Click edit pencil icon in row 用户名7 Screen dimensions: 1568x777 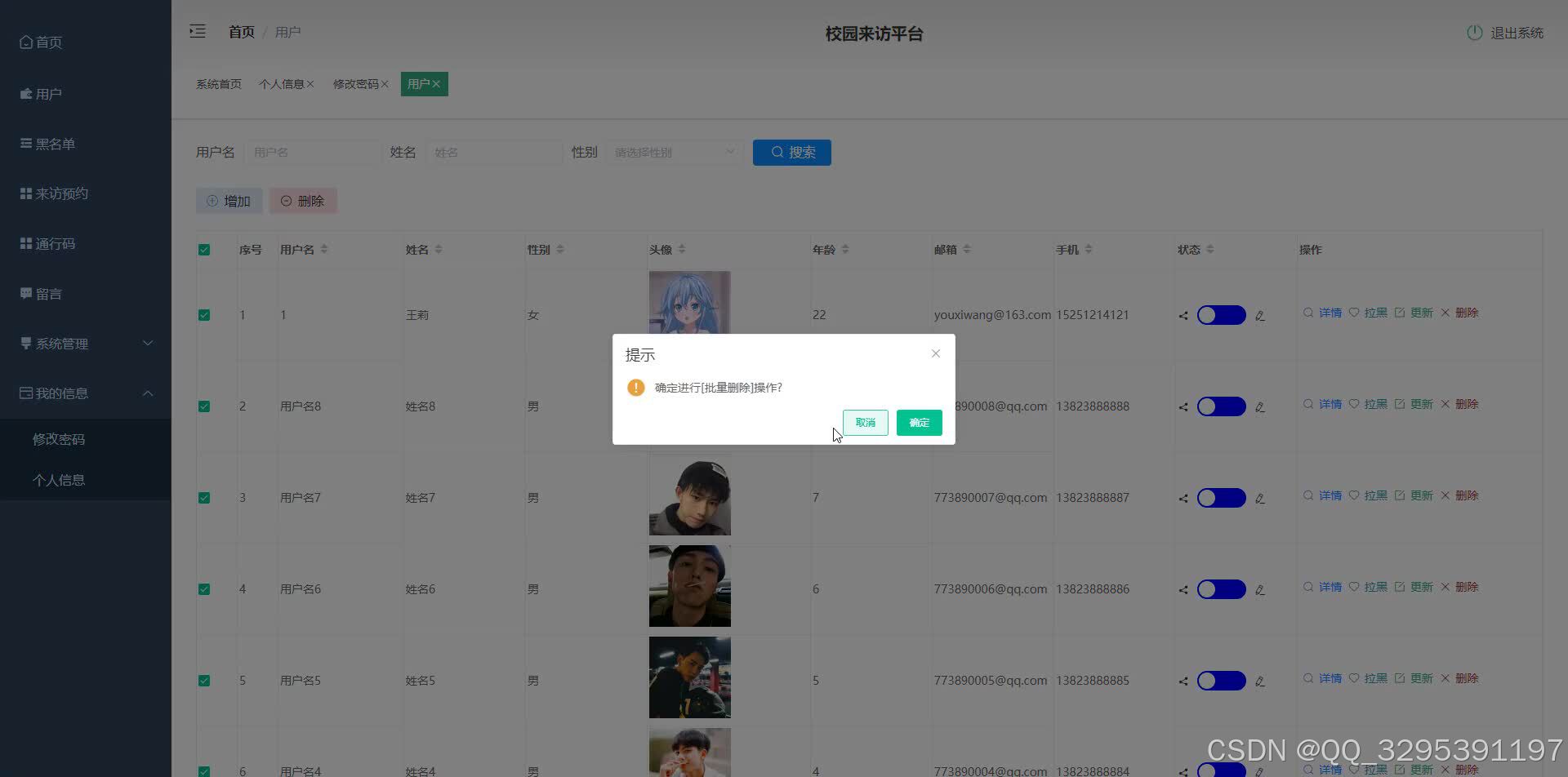(x=1260, y=499)
